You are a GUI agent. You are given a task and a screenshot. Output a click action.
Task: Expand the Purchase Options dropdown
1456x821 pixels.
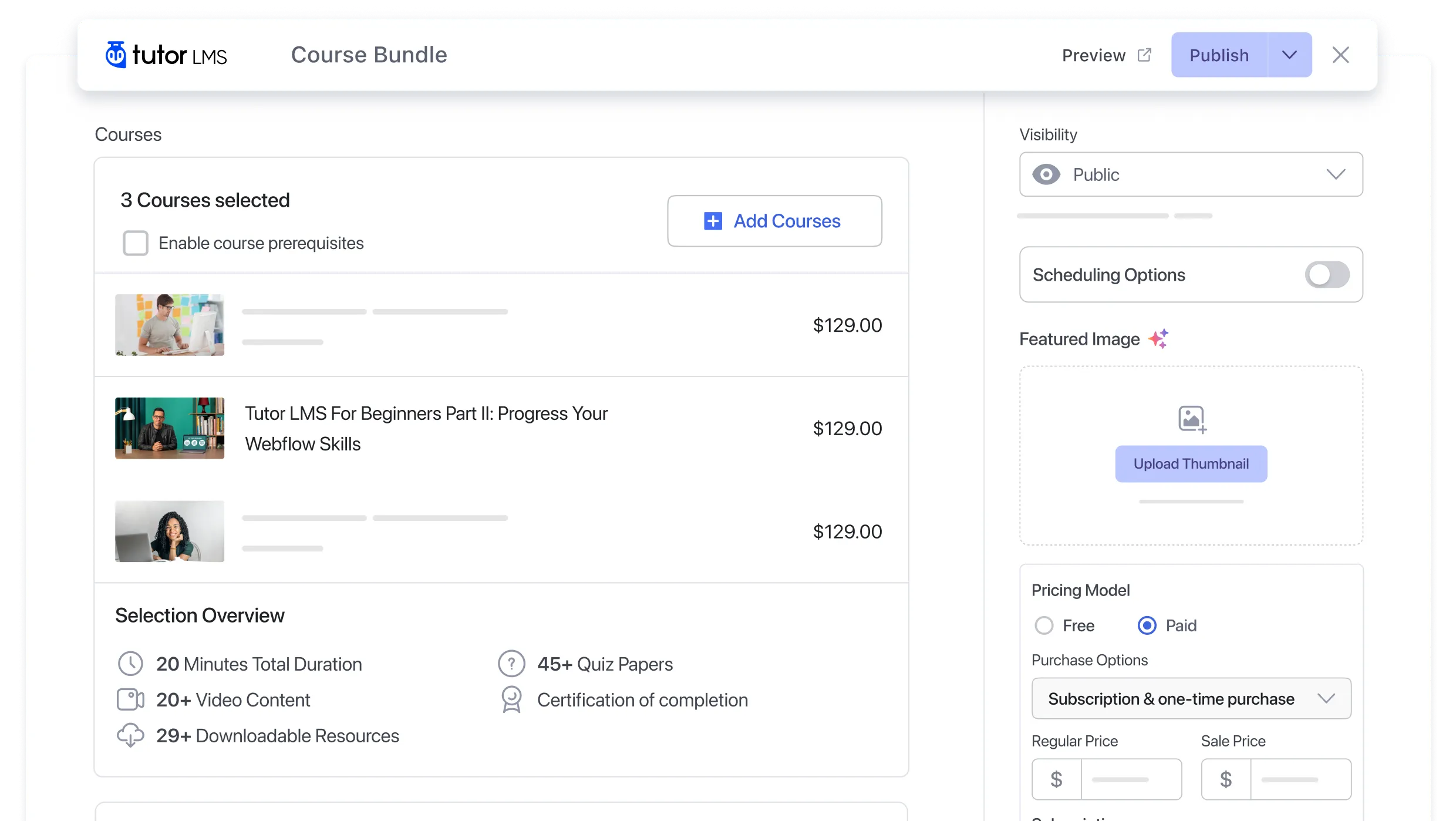[1191, 698]
